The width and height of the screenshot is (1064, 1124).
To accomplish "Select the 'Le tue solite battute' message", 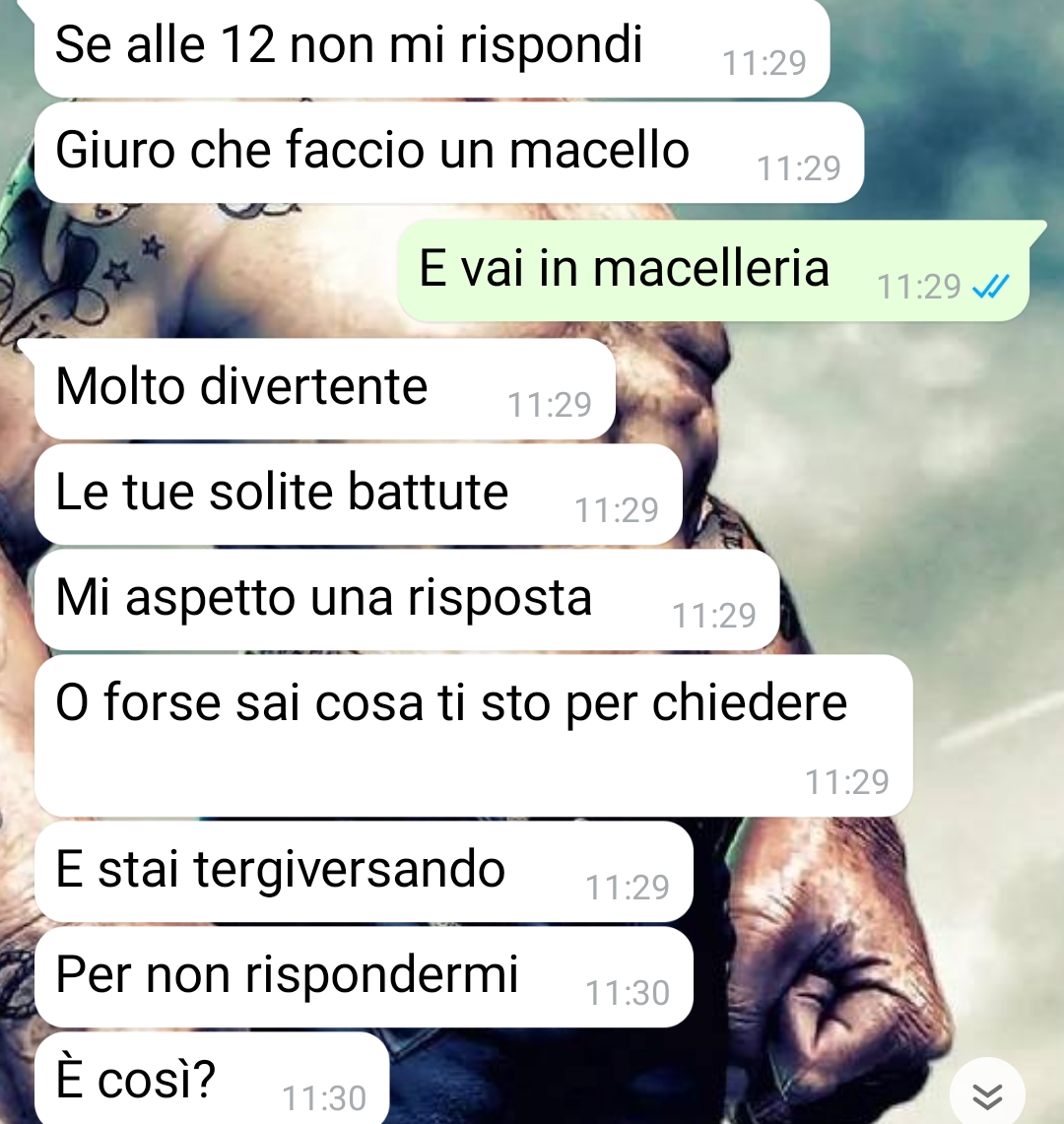I will tap(358, 494).
